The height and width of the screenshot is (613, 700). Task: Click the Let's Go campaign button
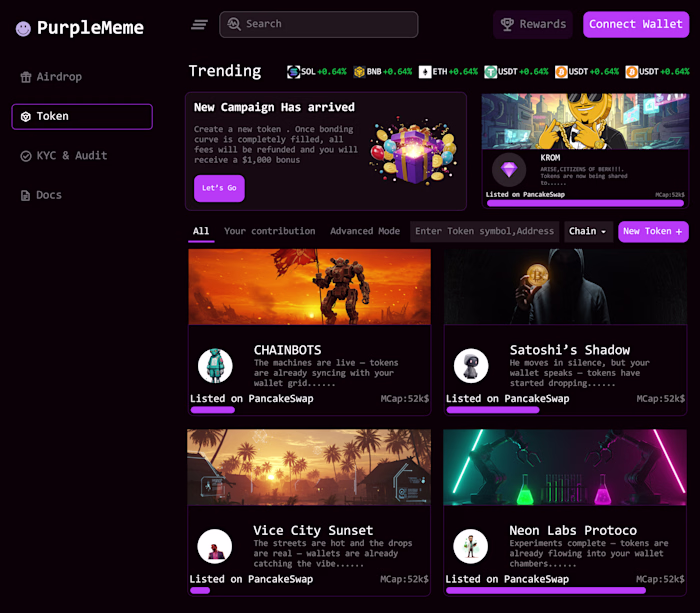[x=219, y=188]
